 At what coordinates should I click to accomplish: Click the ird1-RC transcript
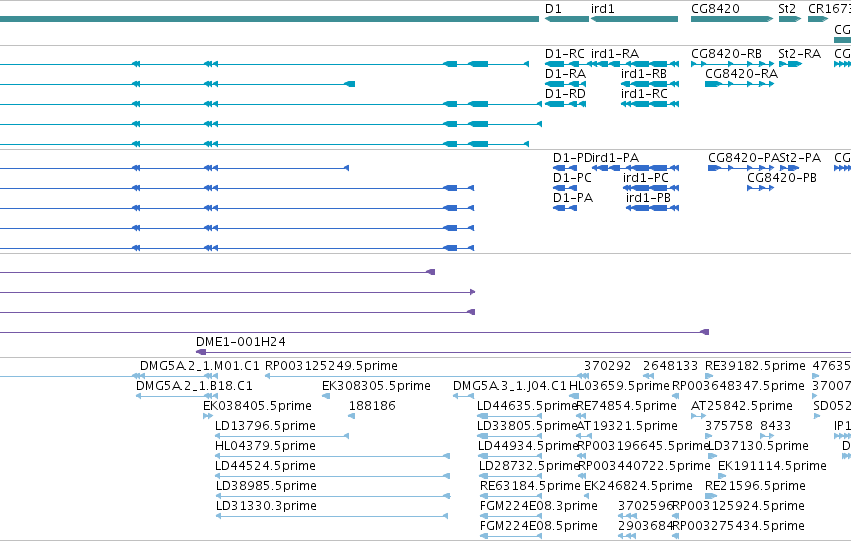tap(650, 104)
